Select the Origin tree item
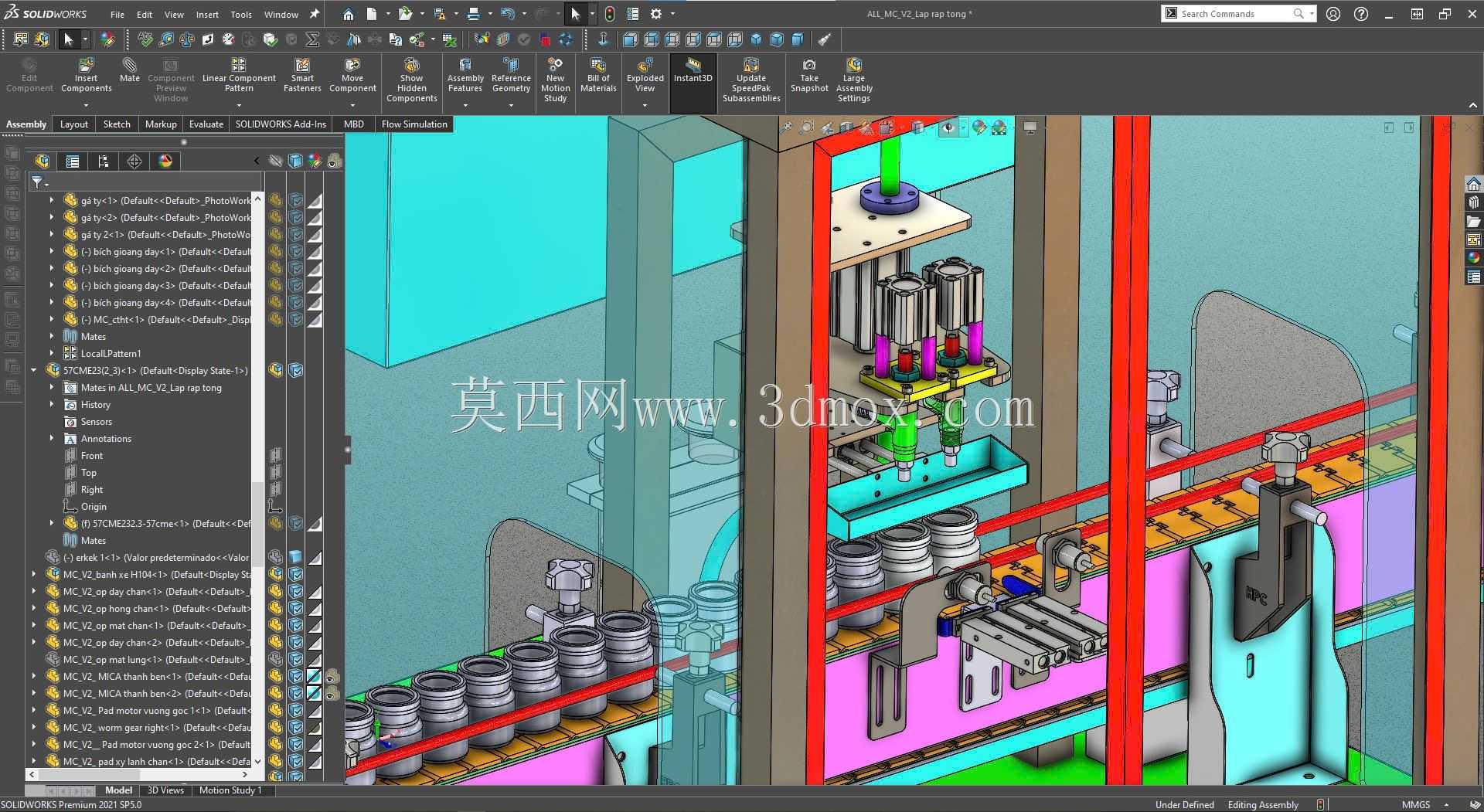 94,507
